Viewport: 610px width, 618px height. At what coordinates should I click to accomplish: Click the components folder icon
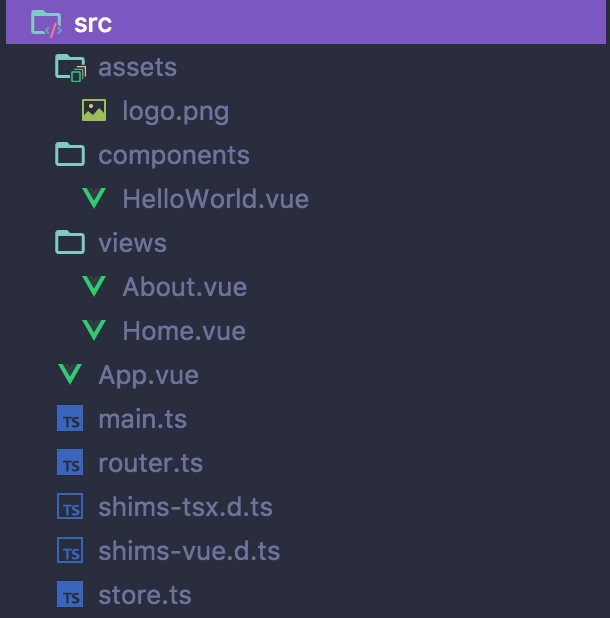(70, 154)
